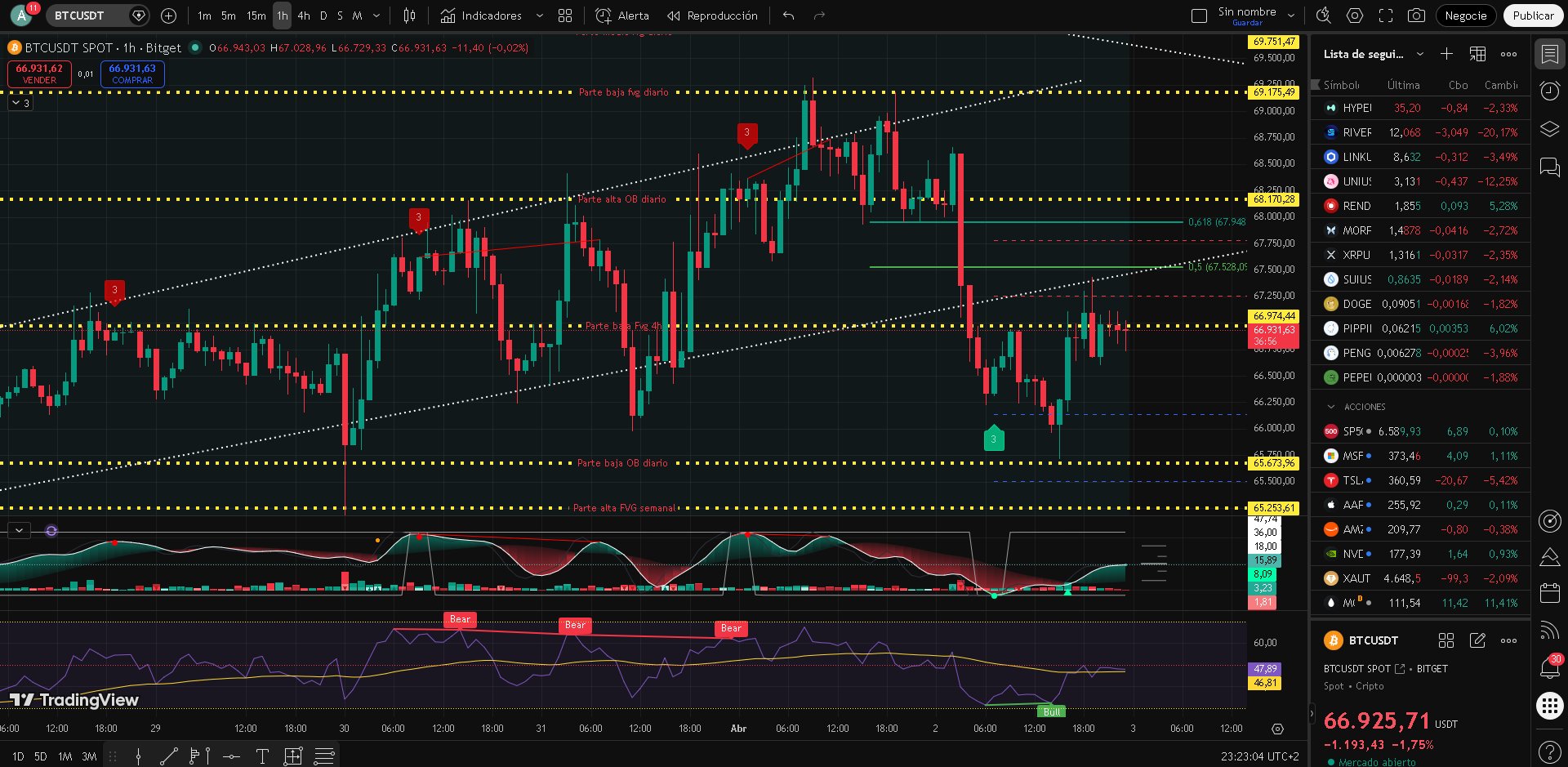Click the Negocie button
The image size is (1568, 767).
point(1466,16)
